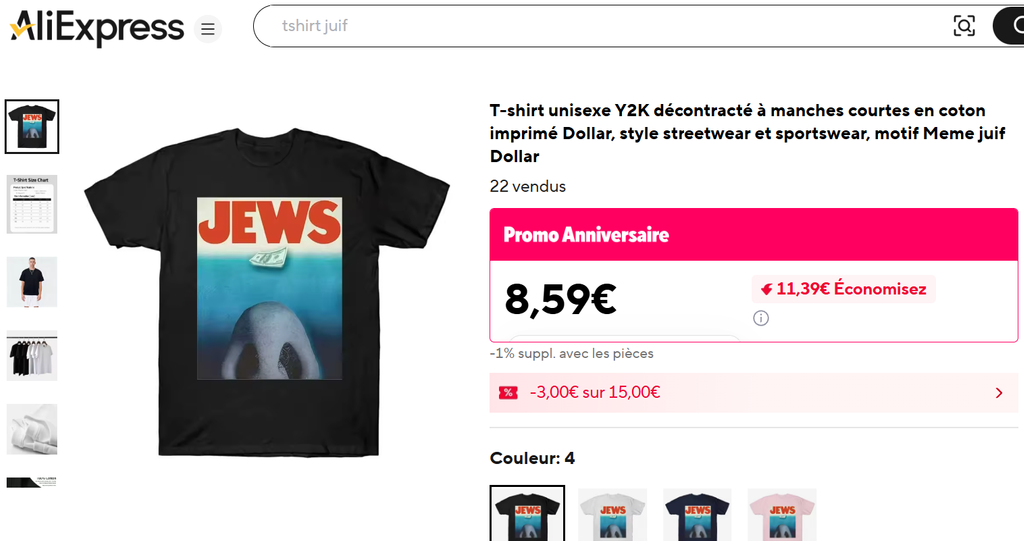The image size is (1024, 541).
Task: Select the black shirt color option
Action: [527, 514]
